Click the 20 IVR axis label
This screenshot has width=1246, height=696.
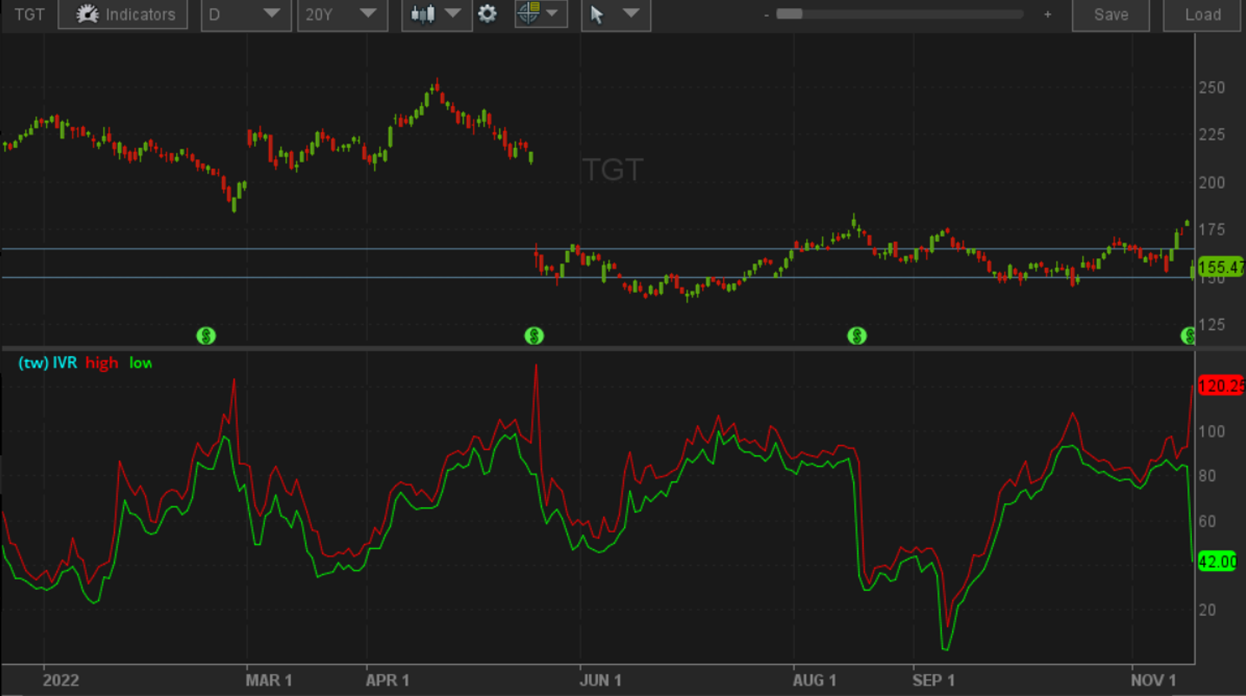(x=1208, y=610)
